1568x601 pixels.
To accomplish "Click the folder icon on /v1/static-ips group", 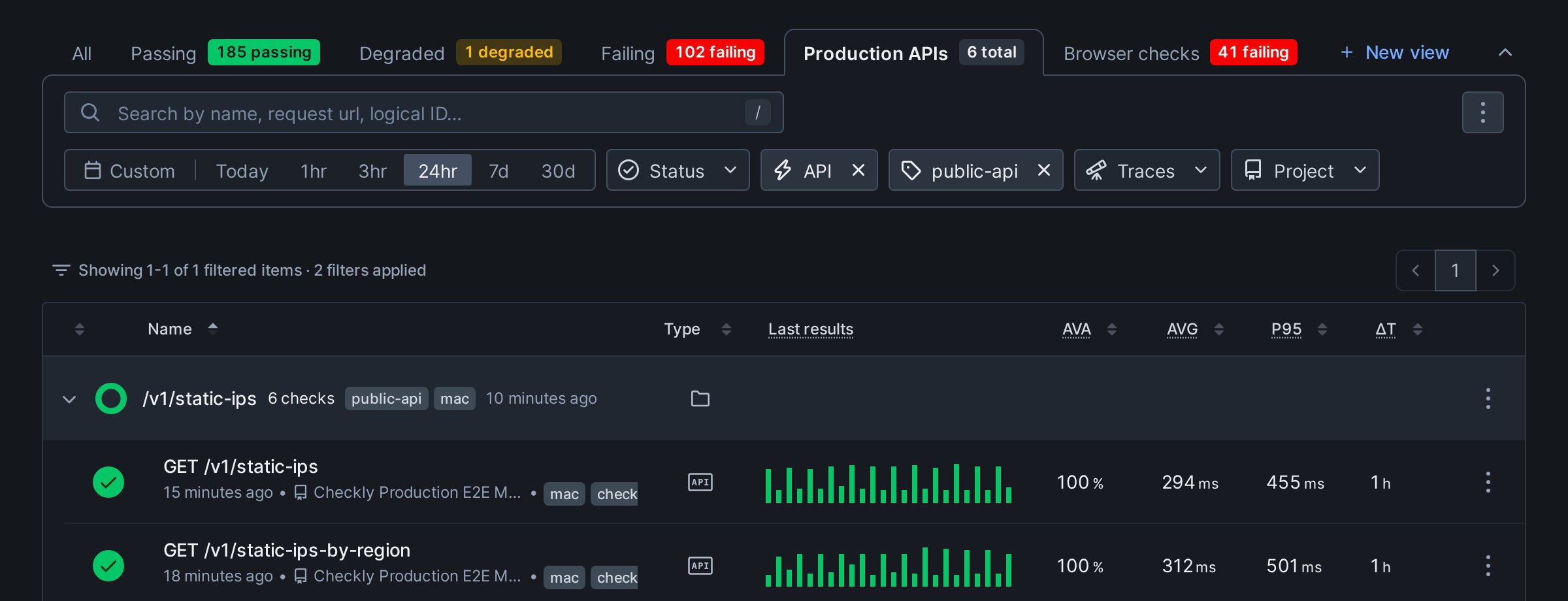I will (x=700, y=398).
